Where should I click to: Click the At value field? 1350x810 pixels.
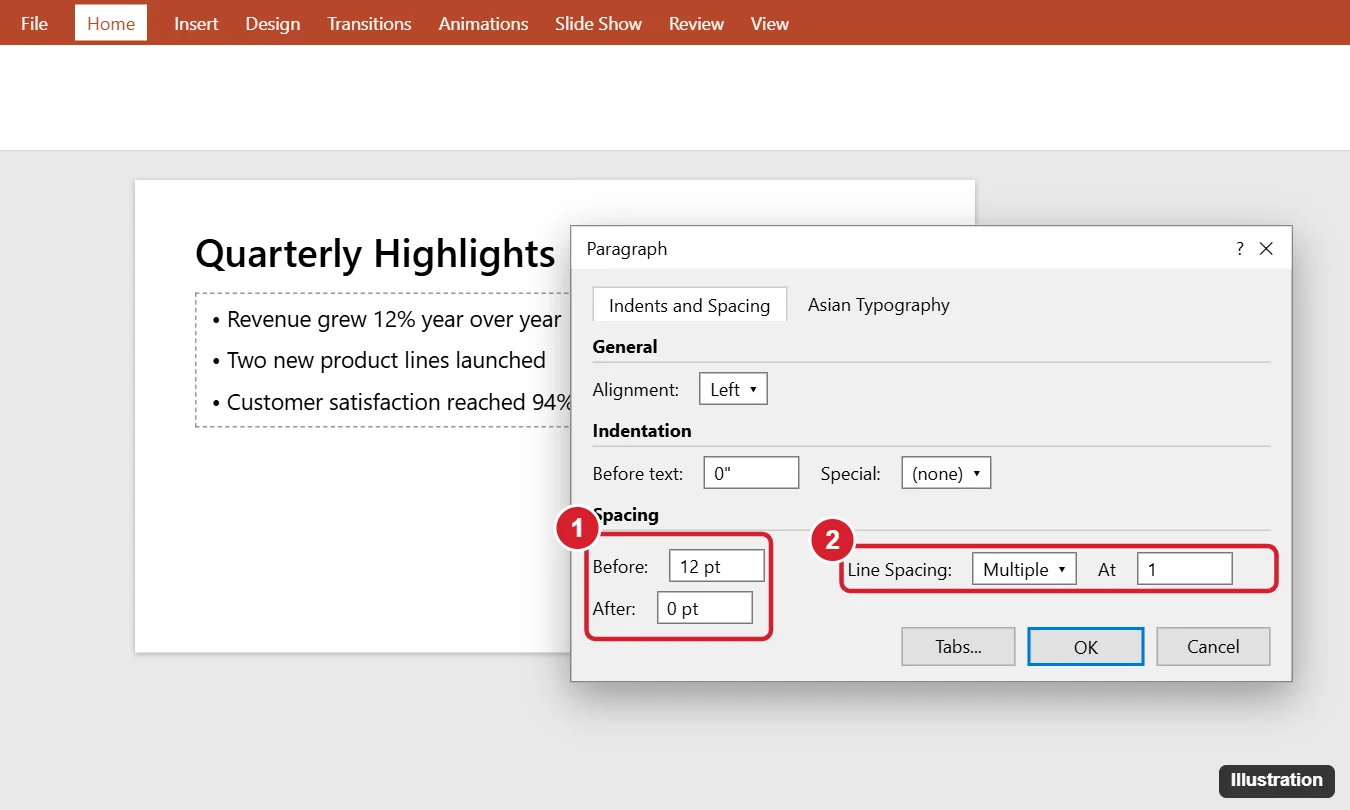(1185, 569)
